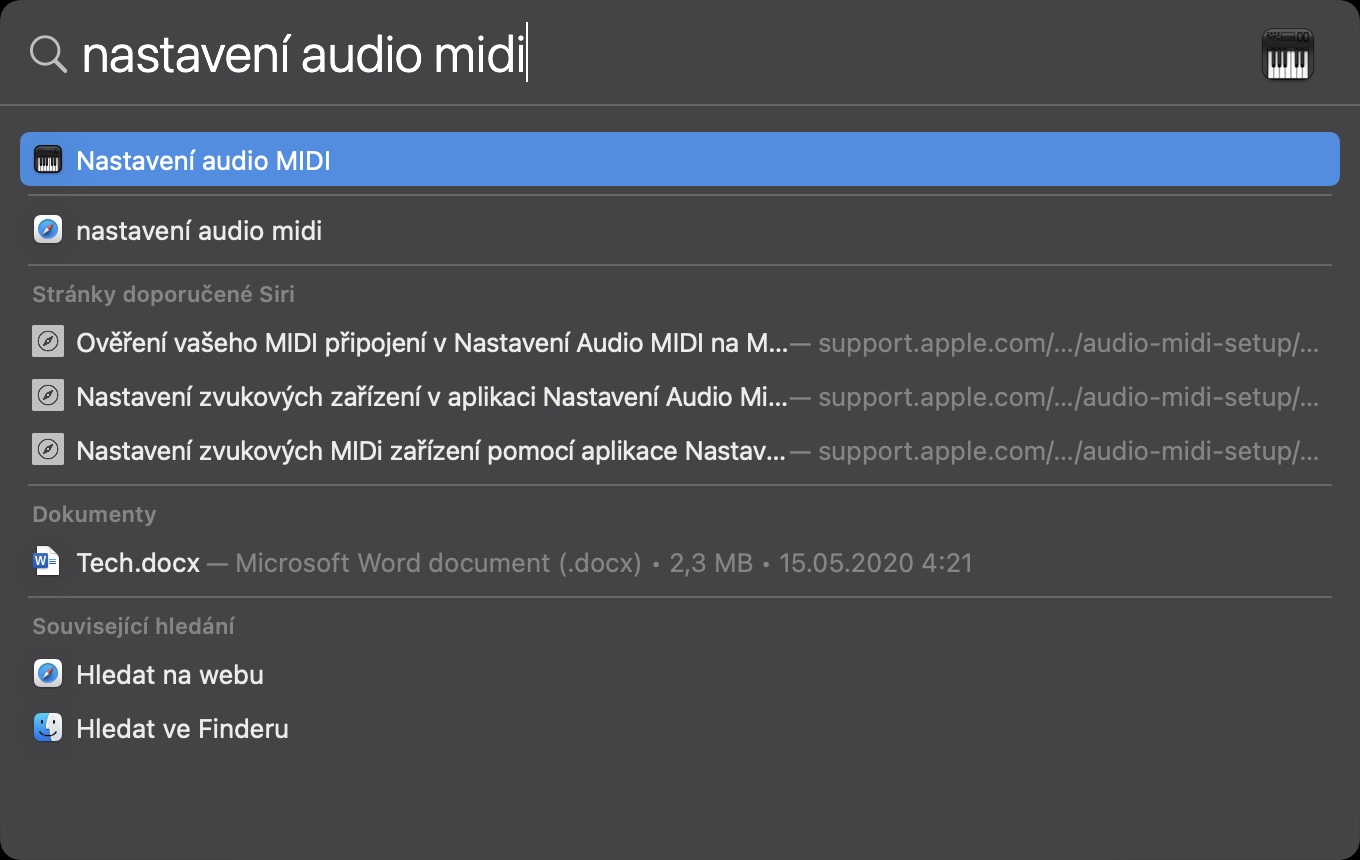
Task: Choose "Hledat ve Finderu" to search in Finder
Action: pyautogui.click(x=182, y=728)
